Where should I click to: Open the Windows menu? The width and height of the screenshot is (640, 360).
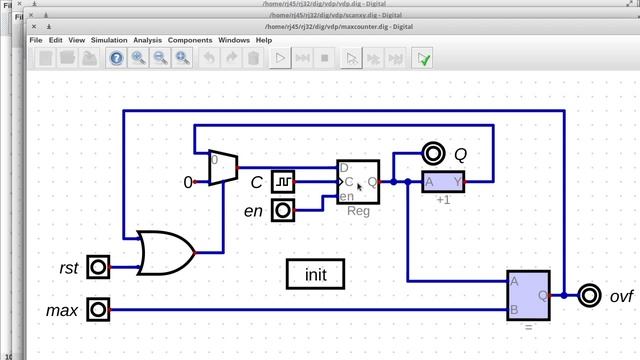(234, 40)
